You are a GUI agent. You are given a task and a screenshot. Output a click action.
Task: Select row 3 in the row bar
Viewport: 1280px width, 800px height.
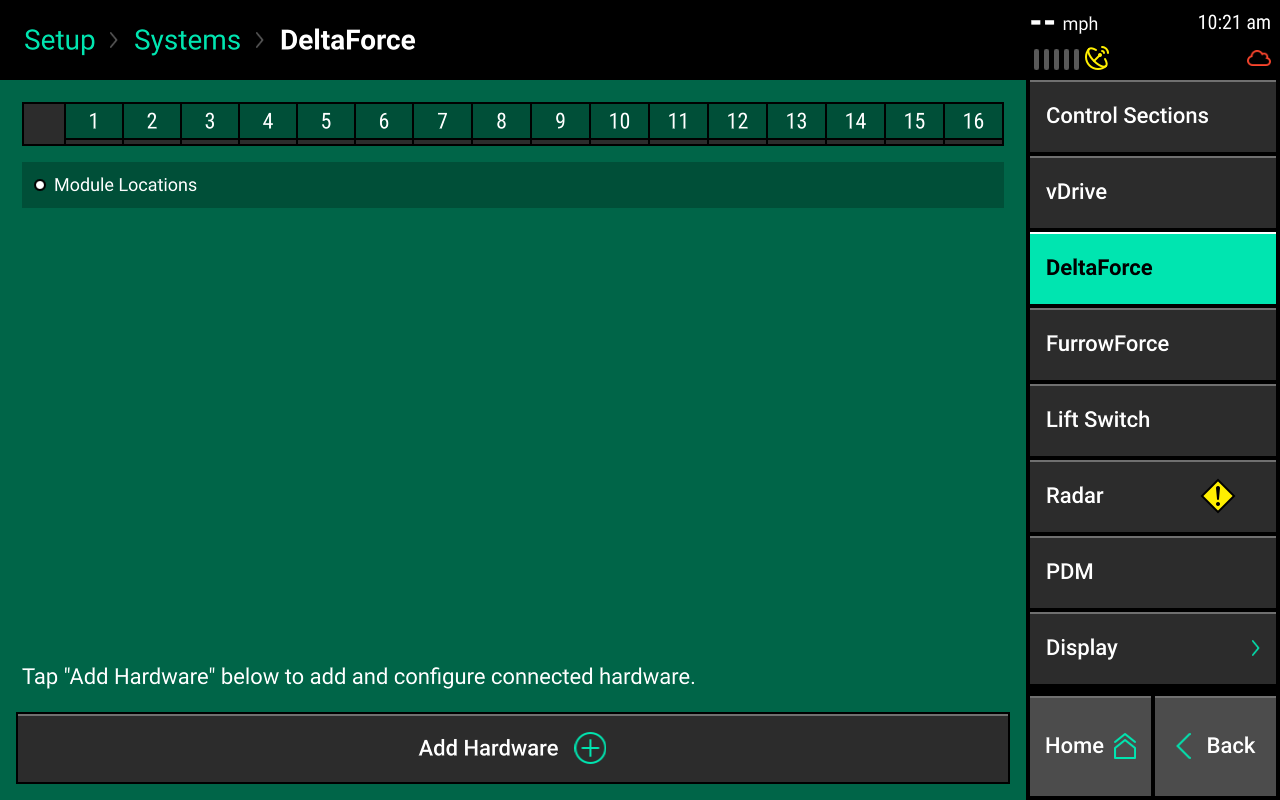pyautogui.click(x=210, y=122)
